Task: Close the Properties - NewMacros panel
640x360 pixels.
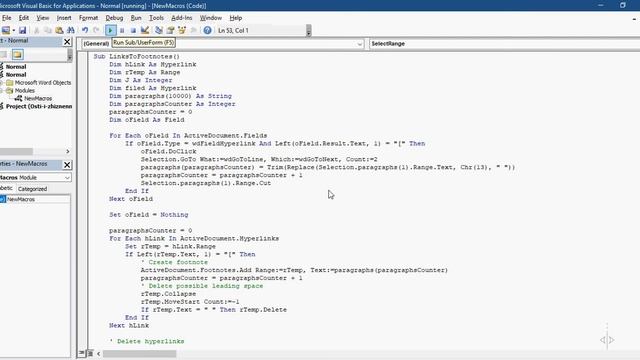Action: (x=67, y=164)
